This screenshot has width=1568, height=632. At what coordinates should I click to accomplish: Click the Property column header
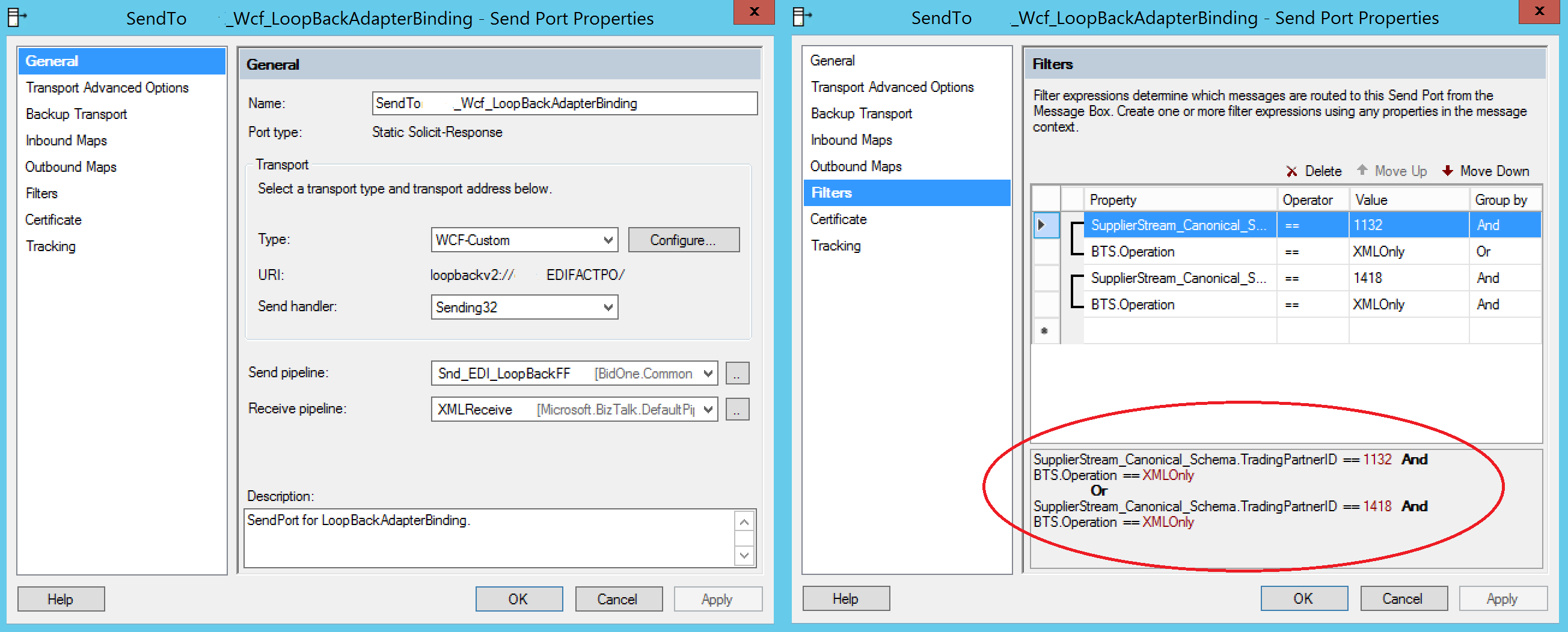(x=1180, y=199)
